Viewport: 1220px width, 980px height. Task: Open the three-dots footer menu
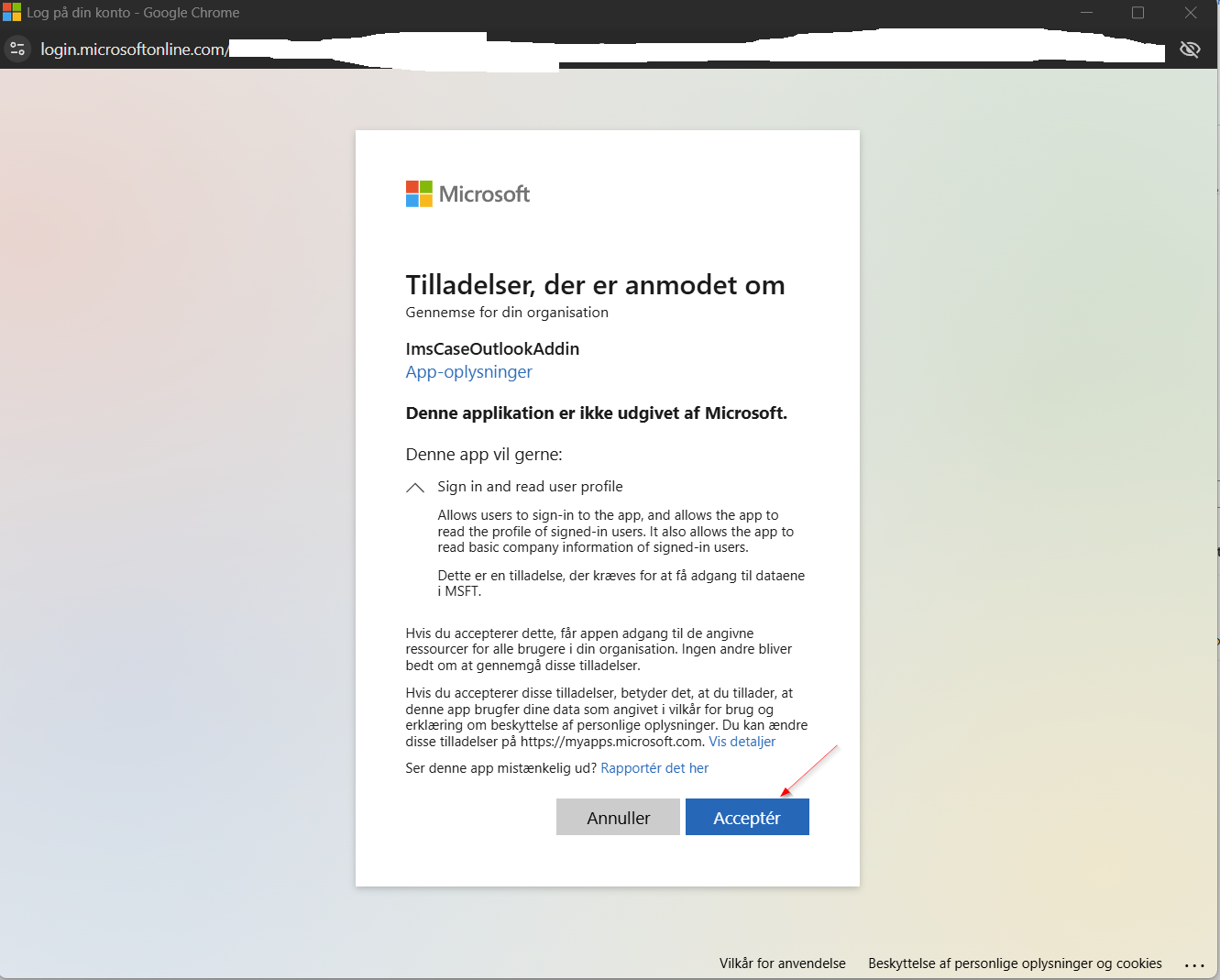pos(1194,964)
